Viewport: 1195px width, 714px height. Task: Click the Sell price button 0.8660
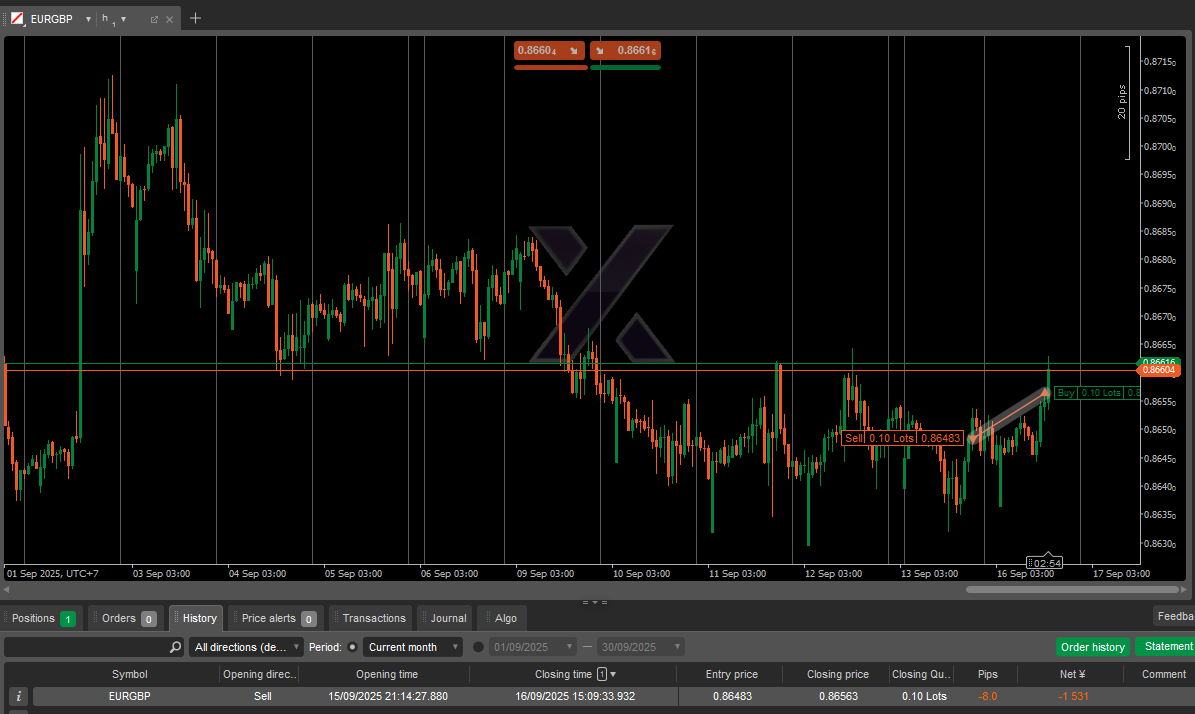coord(549,50)
